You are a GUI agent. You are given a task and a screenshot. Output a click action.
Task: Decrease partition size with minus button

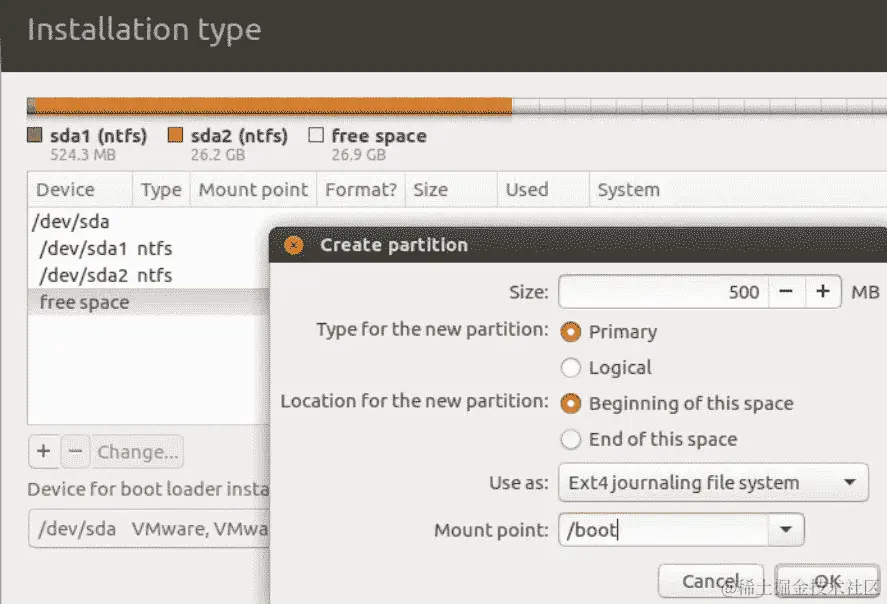[x=786, y=292]
